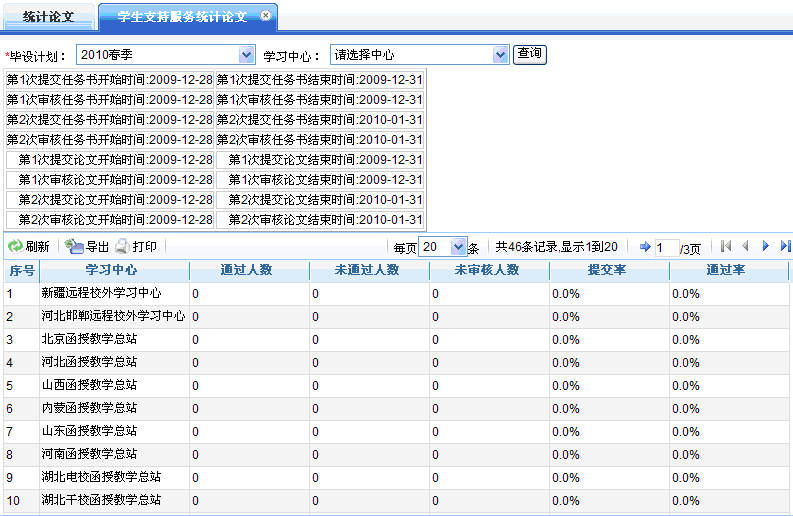Click 第1次提交任务书结束时间 cell
Viewport: 793px width, 516px height.
tap(320, 80)
